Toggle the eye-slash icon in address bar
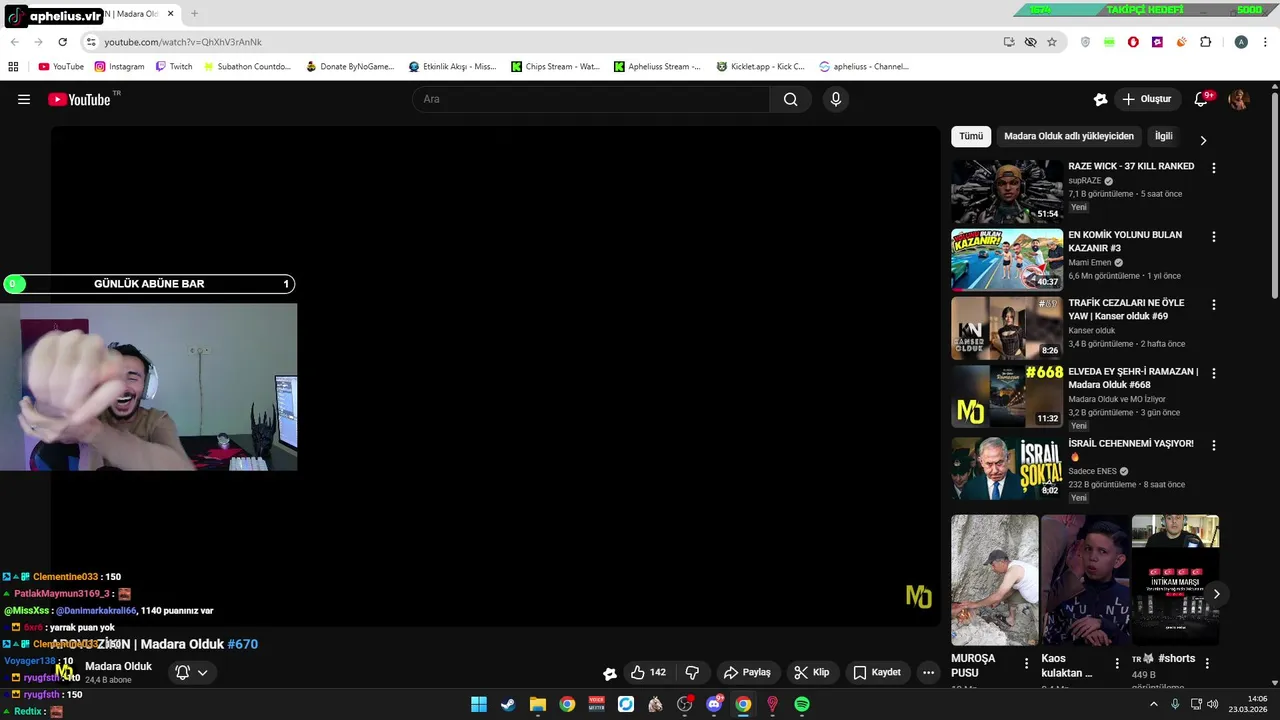The image size is (1280, 720). pos(1030,42)
